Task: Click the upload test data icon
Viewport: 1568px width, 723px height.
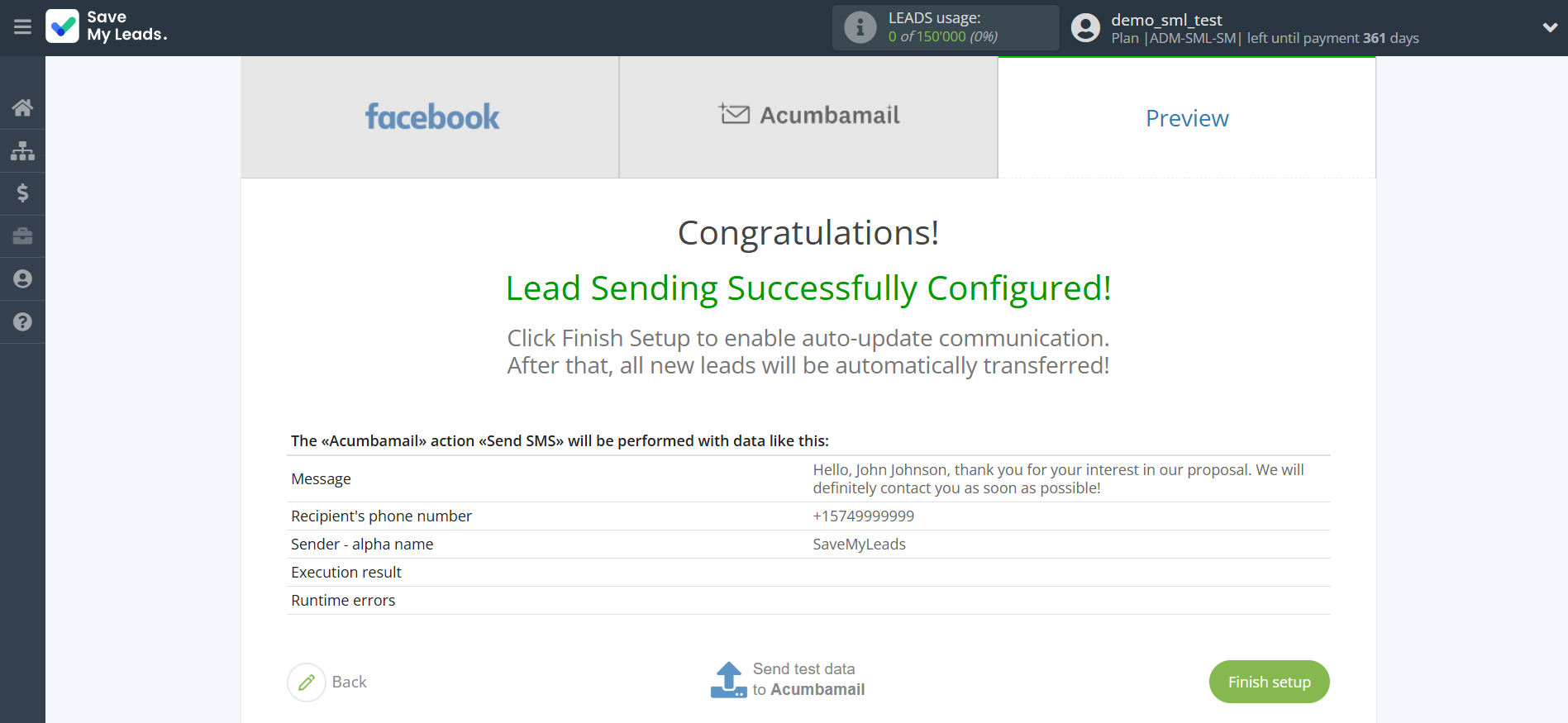Action: pos(728,680)
